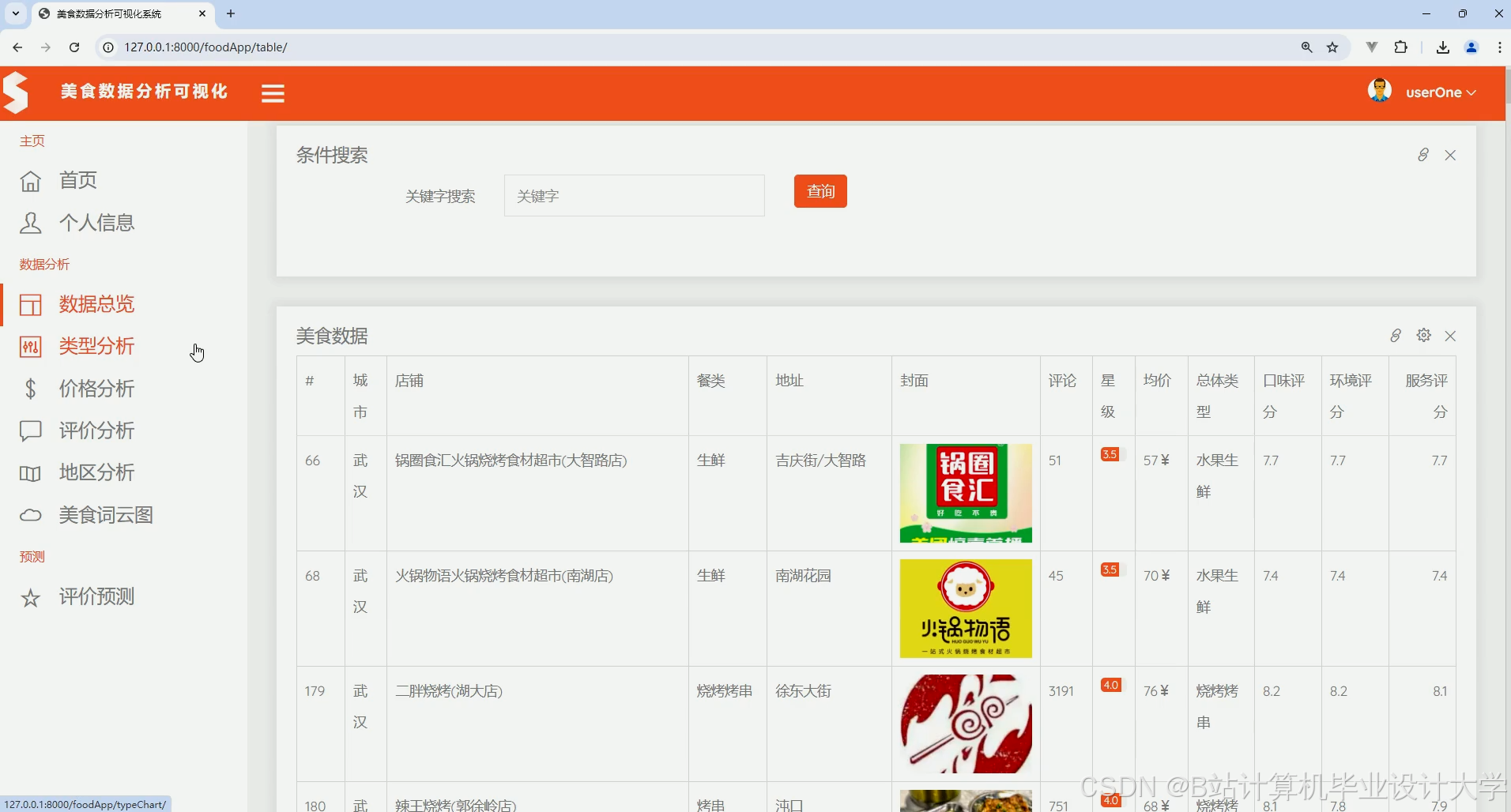This screenshot has width=1511, height=812.
Task: Click the link icon in 条件搜索 panel
Action: pos(1422,155)
